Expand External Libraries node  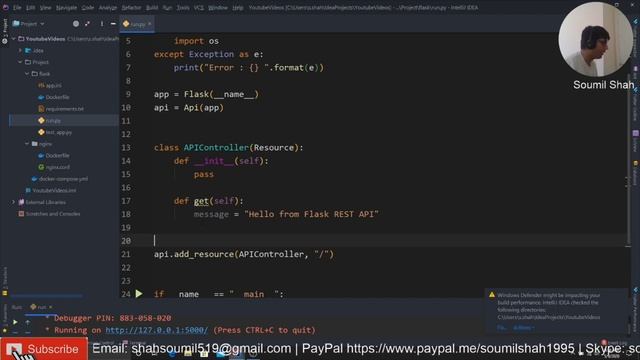pyautogui.click(x=13, y=202)
